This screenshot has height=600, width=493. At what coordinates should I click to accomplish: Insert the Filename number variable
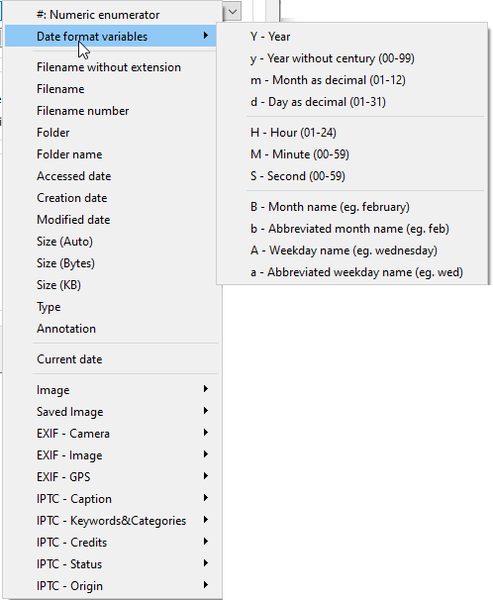113,111
